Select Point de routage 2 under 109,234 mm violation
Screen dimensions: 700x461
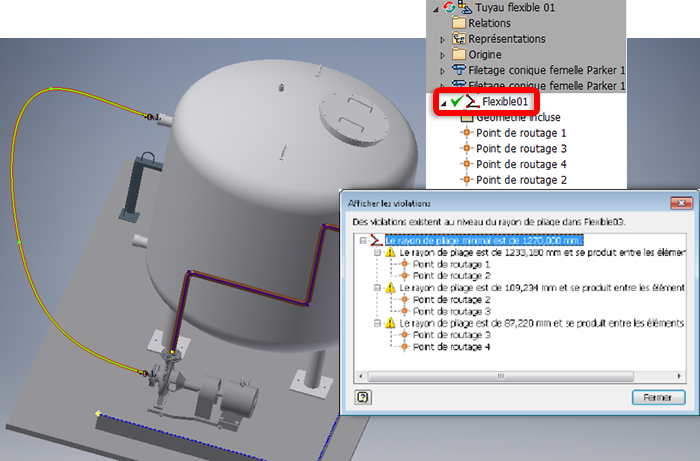click(x=451, y=299)
